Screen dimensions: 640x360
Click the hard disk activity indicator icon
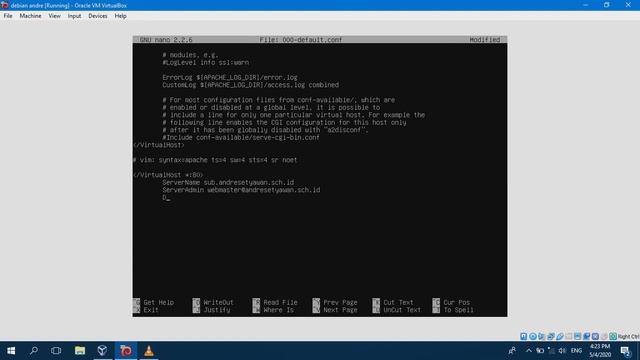point(523,336)
